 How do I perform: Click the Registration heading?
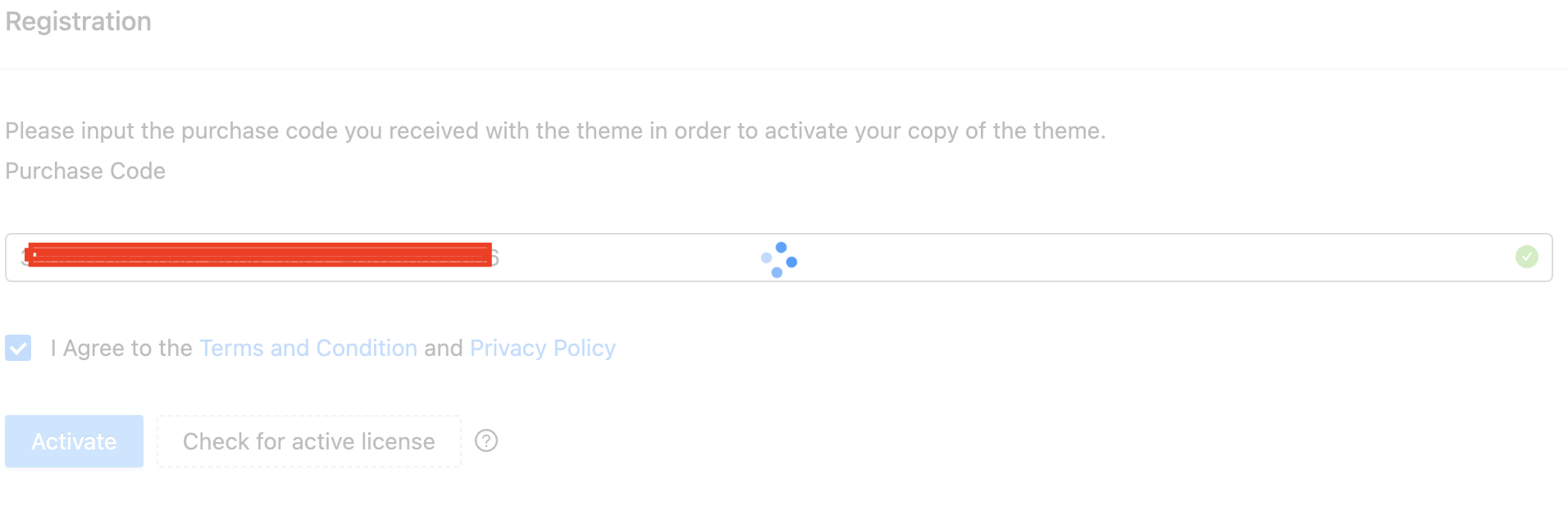tap(79, 21)
